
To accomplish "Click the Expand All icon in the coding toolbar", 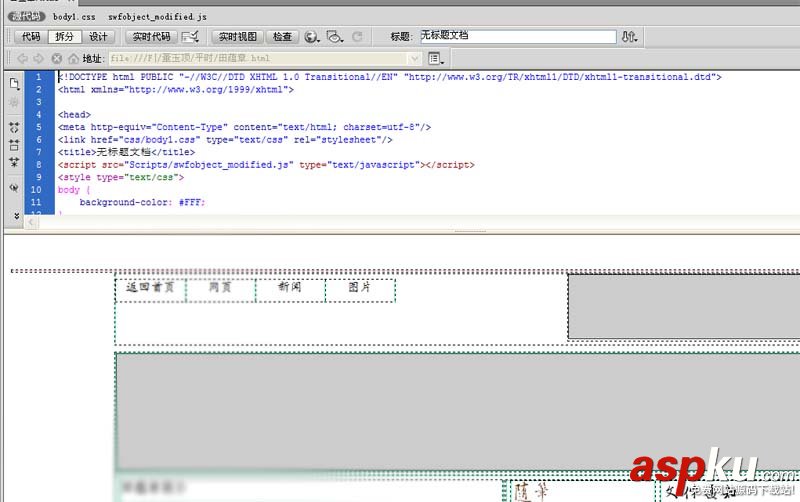I will [x=14, y=162].
